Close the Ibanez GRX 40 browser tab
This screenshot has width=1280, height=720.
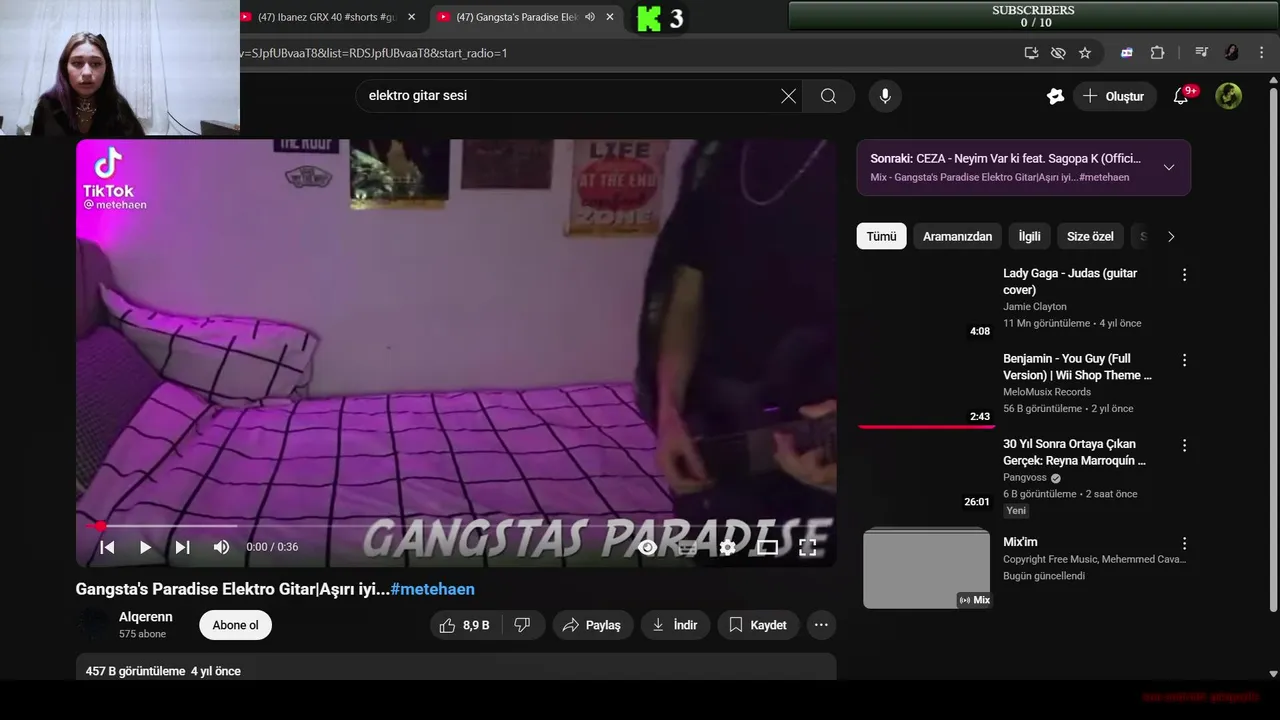pos(411,17)
